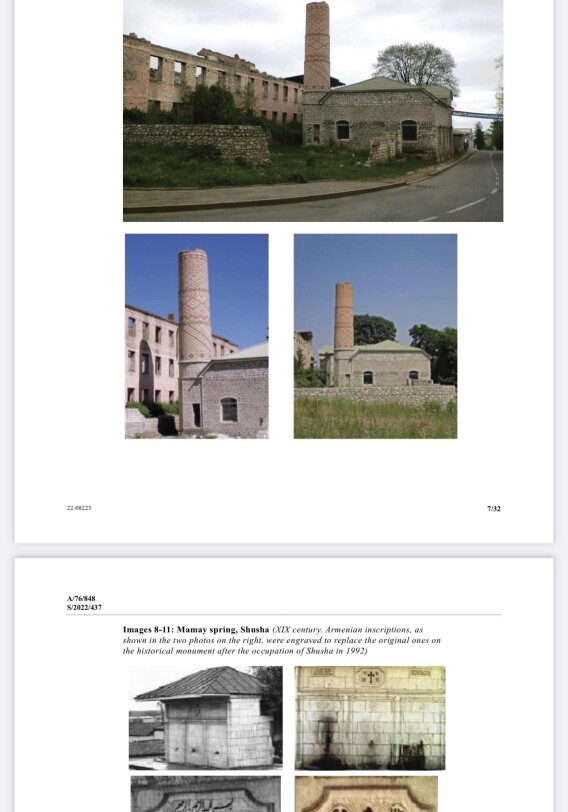568x812 pixels.
Task: Click the italic caption text about Armenian inscriptions
Action: point(282,641)
